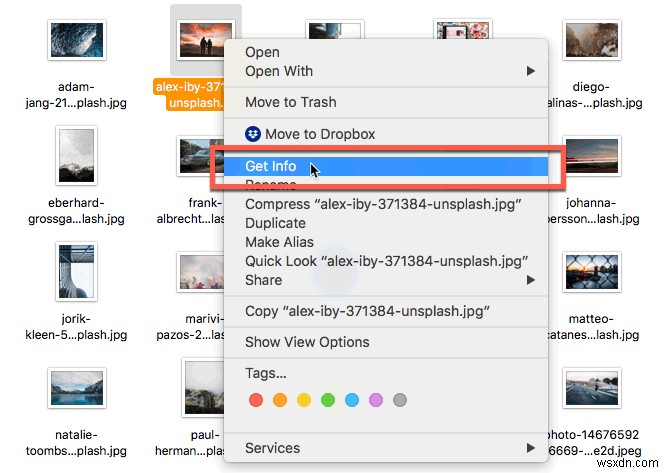670x473 pixels.
Task: Apply the green tag color
Action: pos(328,400)
